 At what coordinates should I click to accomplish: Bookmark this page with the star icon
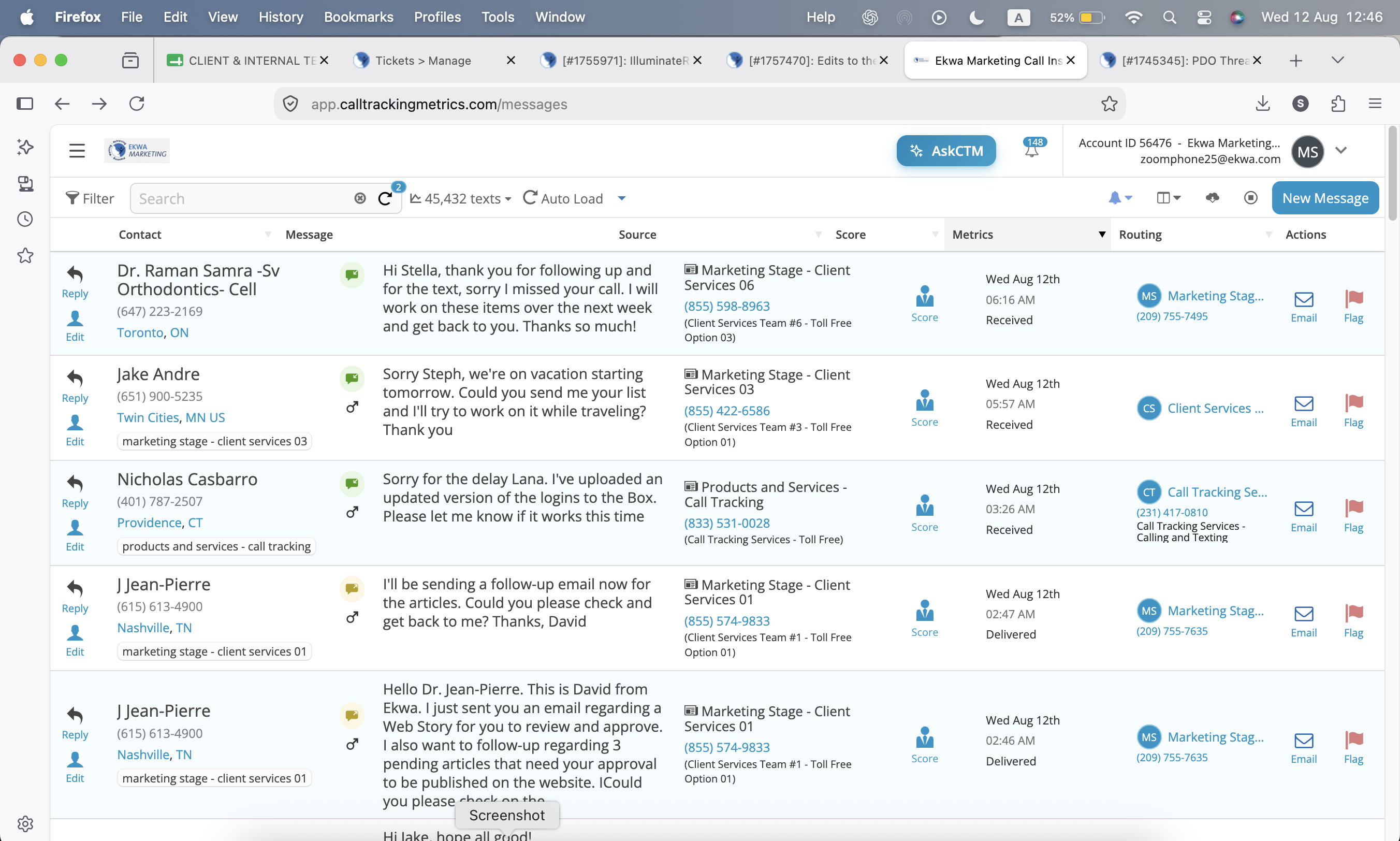tap(1109, 104)
